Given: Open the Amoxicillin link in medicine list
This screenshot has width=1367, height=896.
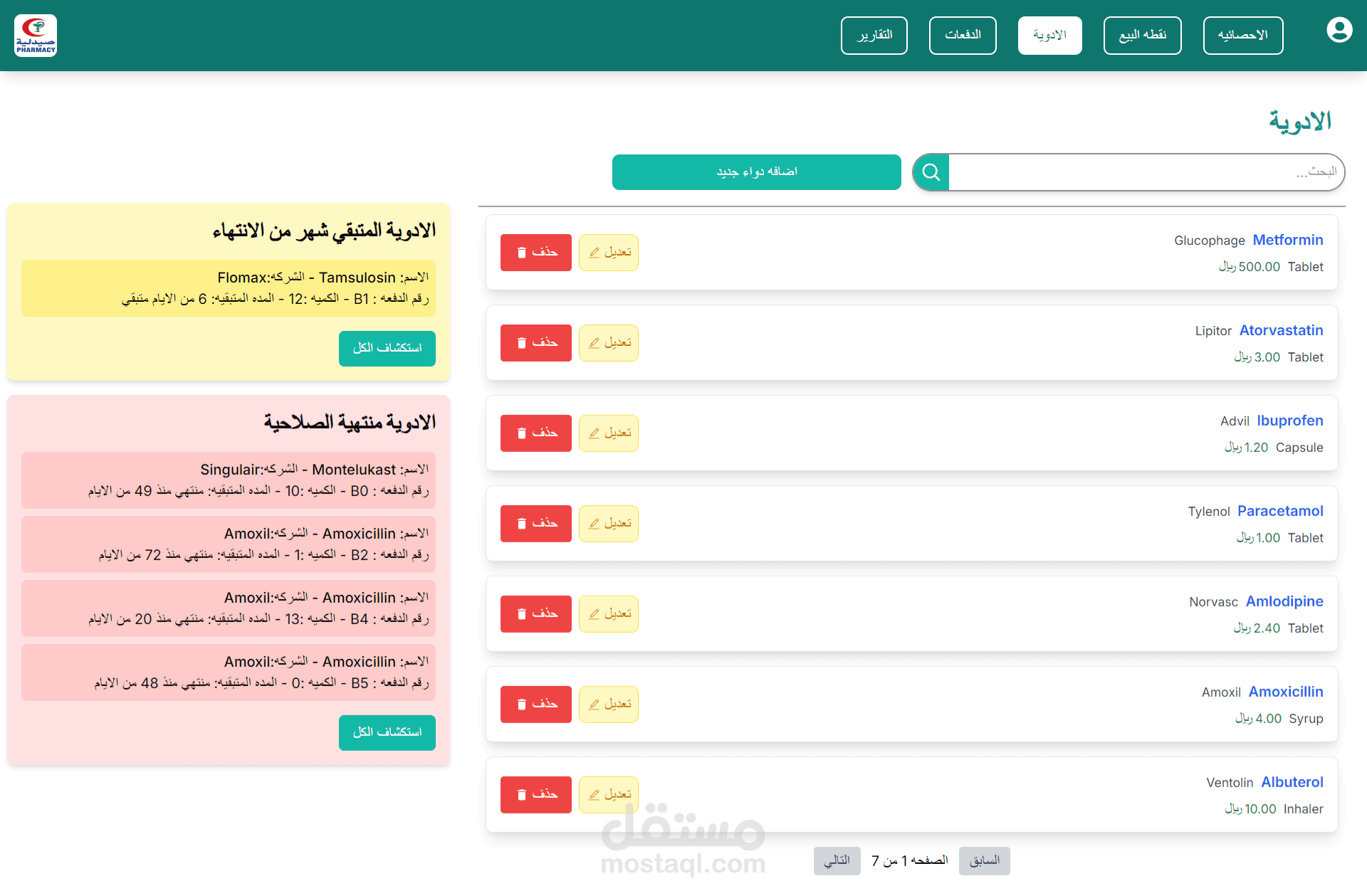Looking at the screenshot, I should (1286, 692).
